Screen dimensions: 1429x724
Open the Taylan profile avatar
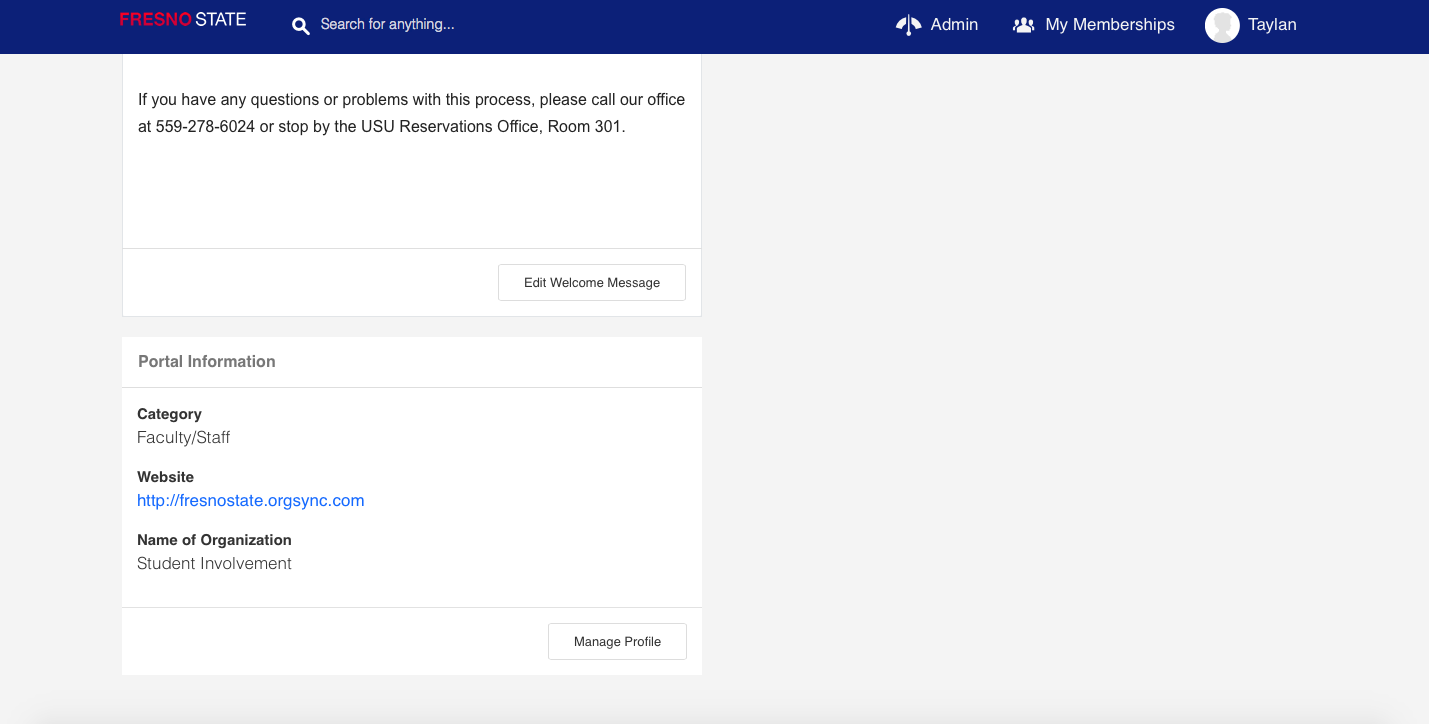tap(1222, 25)
